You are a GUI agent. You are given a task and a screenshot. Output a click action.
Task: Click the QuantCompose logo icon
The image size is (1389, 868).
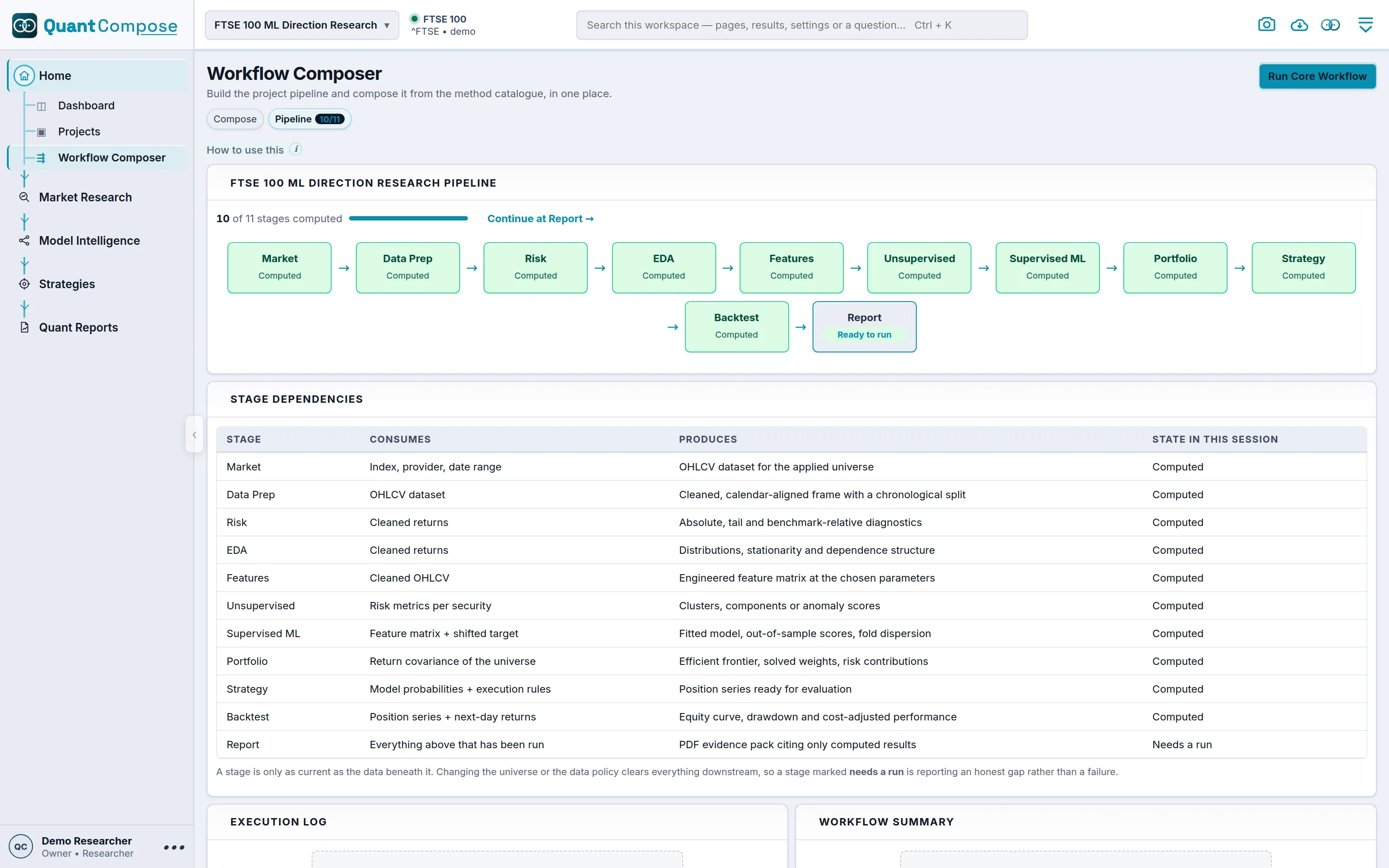pyautogui.click(x=24, y=25)
